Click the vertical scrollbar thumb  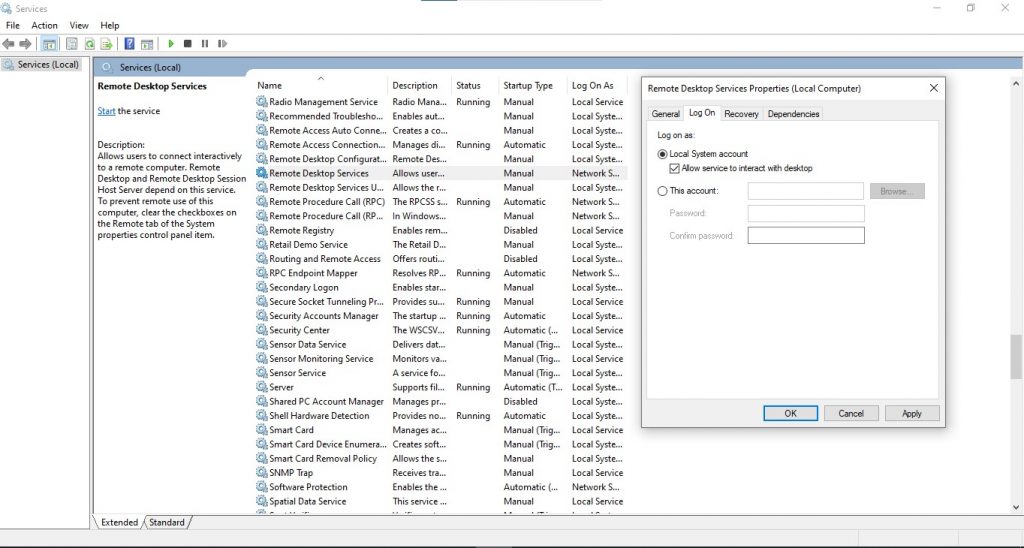1016,357
